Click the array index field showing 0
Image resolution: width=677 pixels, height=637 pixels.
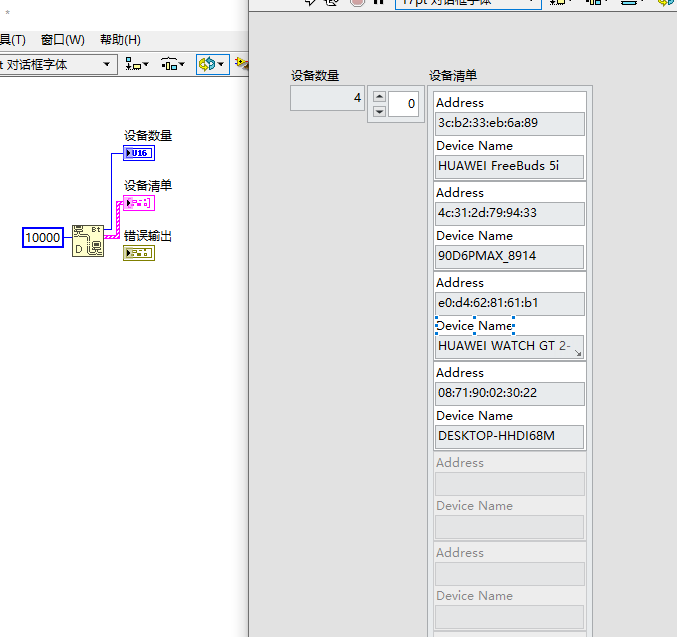pos(403,104)
